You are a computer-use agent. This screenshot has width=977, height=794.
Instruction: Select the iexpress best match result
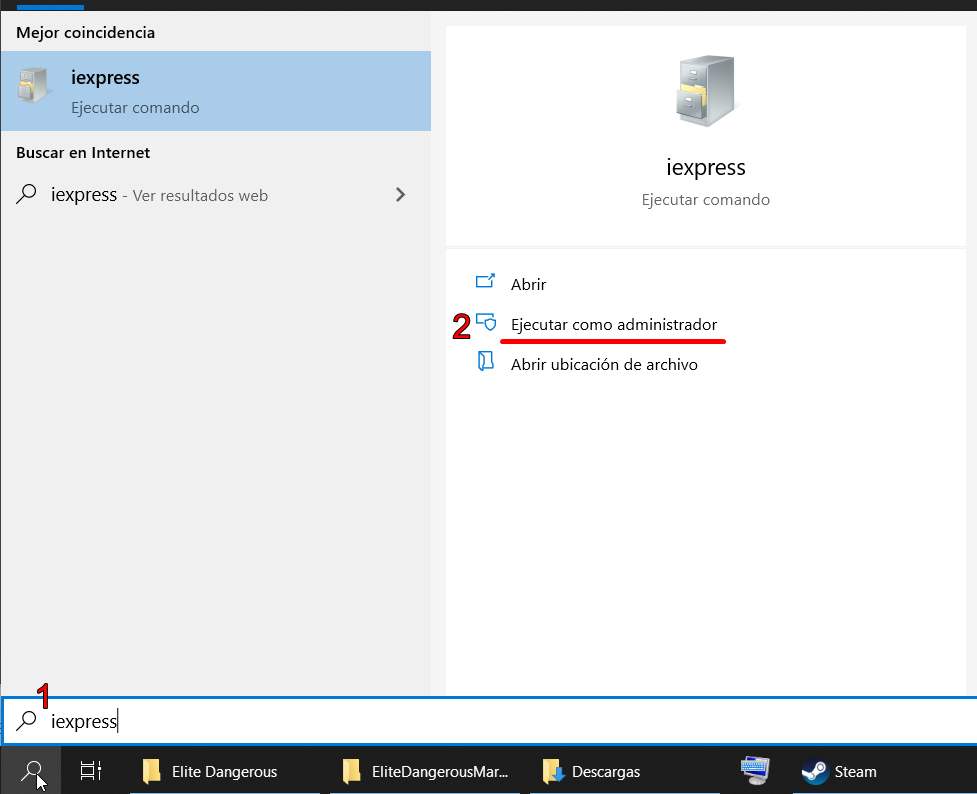(x=216, y=91)
